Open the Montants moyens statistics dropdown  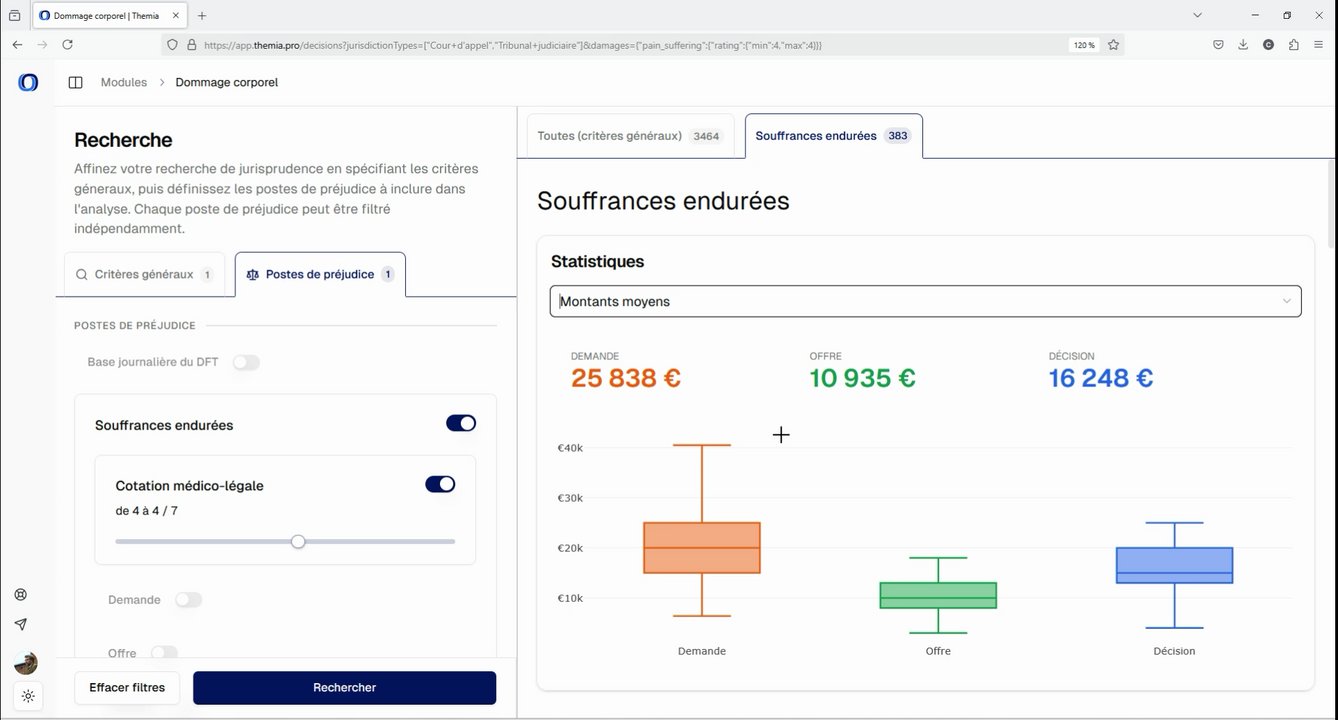point(925,301)
